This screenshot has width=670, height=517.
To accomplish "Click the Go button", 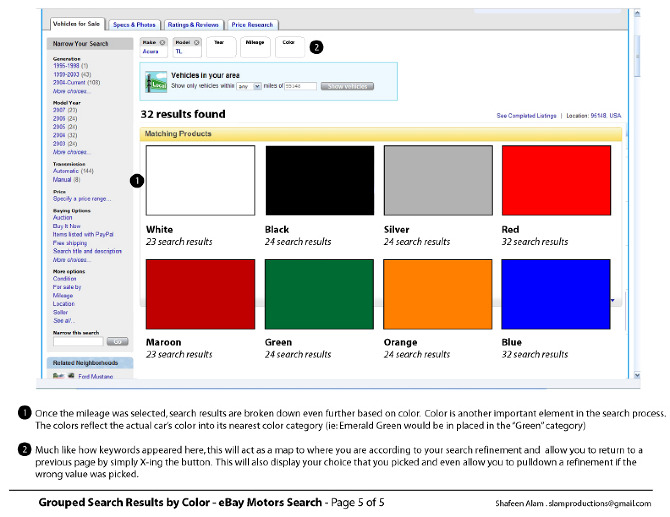I will tap(118, 341).
